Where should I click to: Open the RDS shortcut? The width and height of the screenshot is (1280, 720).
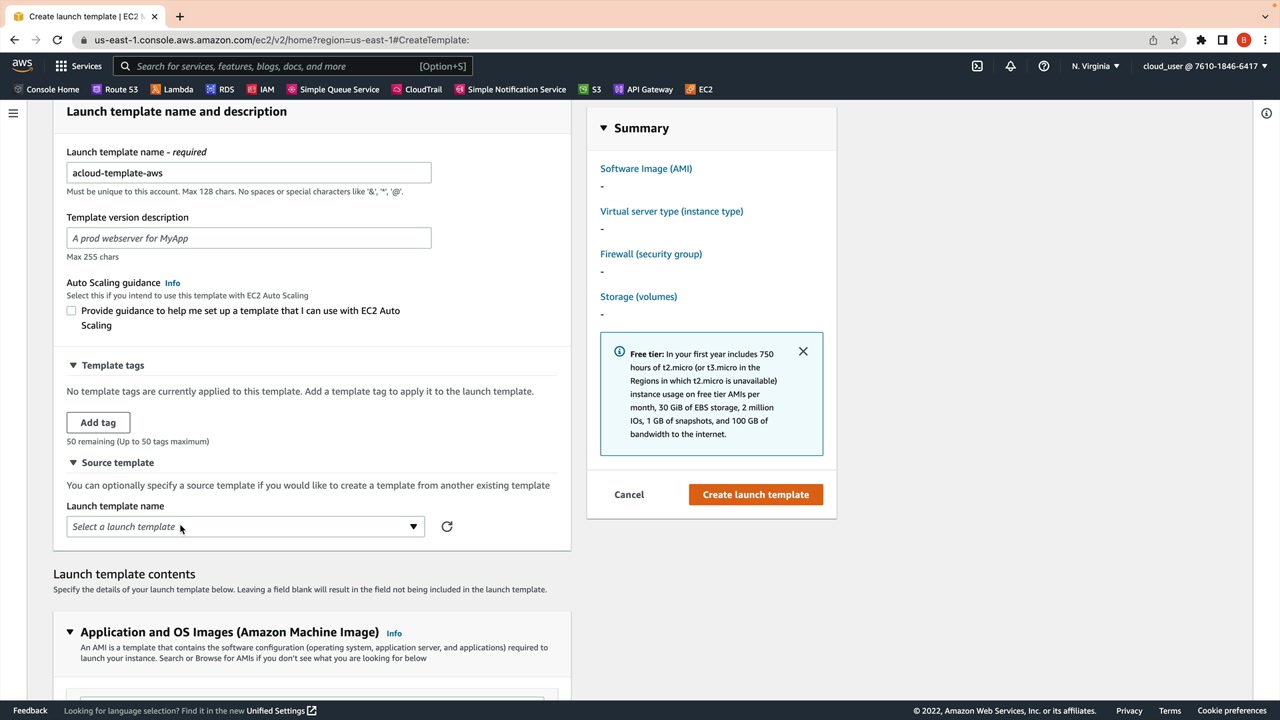tap(219, 89)
